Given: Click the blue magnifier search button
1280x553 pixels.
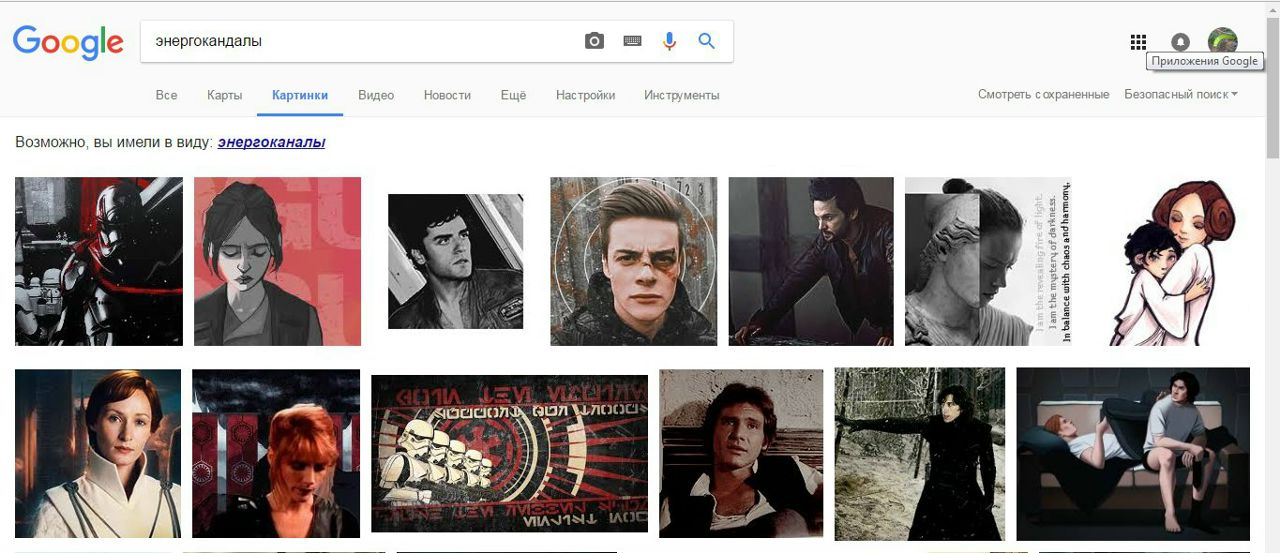Looking at the screenshot, I should click(x=706, y=41).
